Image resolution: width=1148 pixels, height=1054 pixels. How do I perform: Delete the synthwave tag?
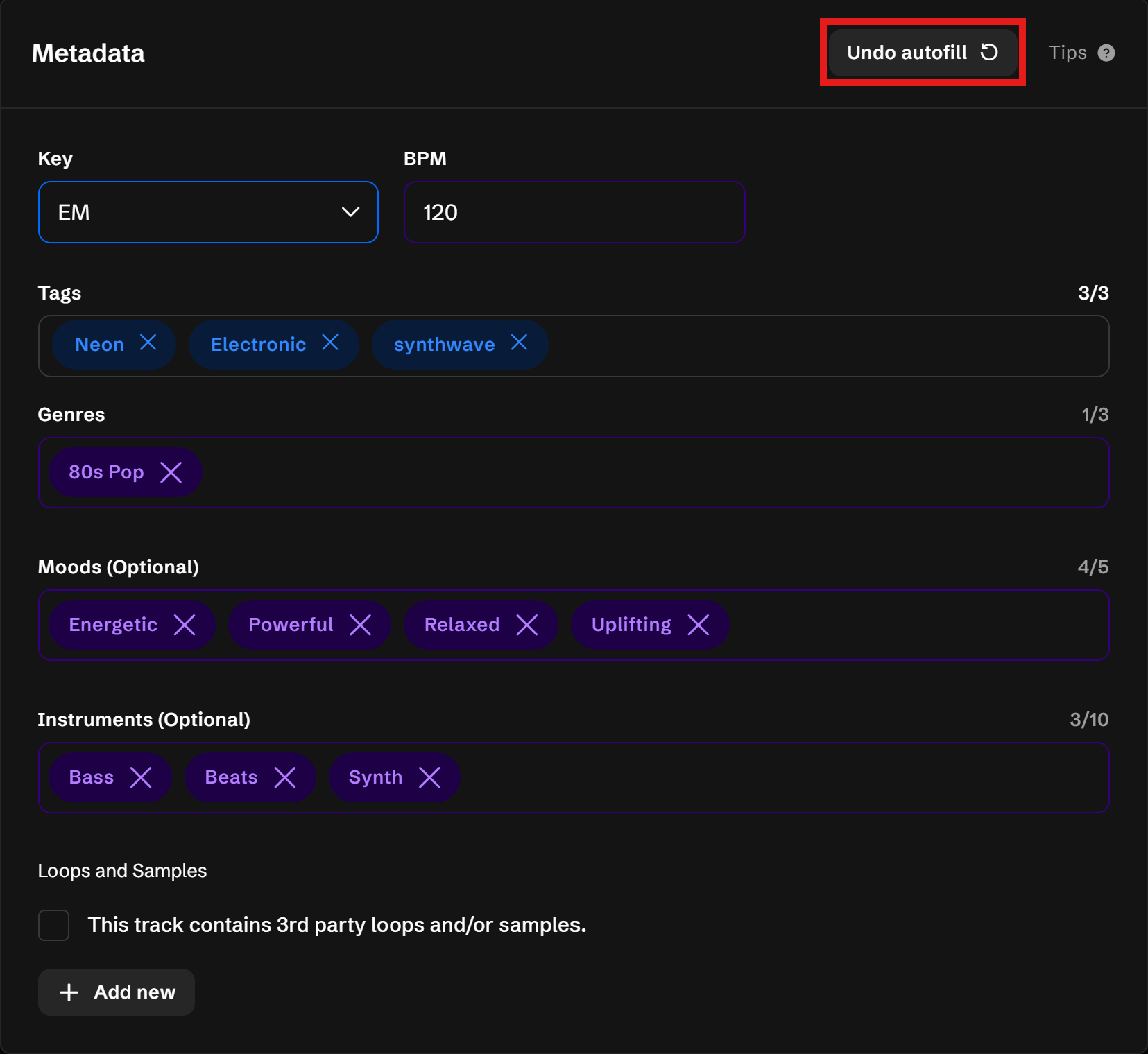pyautogui.click(x=519, y=343)
